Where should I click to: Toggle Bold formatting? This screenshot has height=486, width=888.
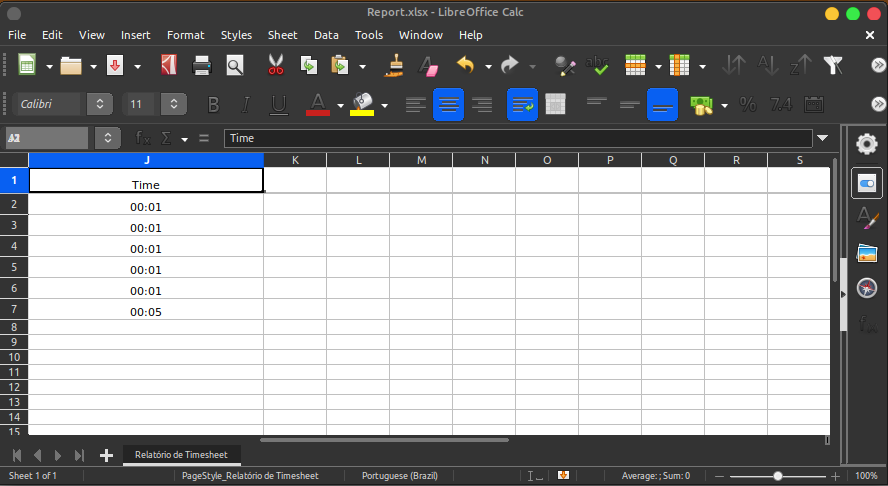(213, 105)
